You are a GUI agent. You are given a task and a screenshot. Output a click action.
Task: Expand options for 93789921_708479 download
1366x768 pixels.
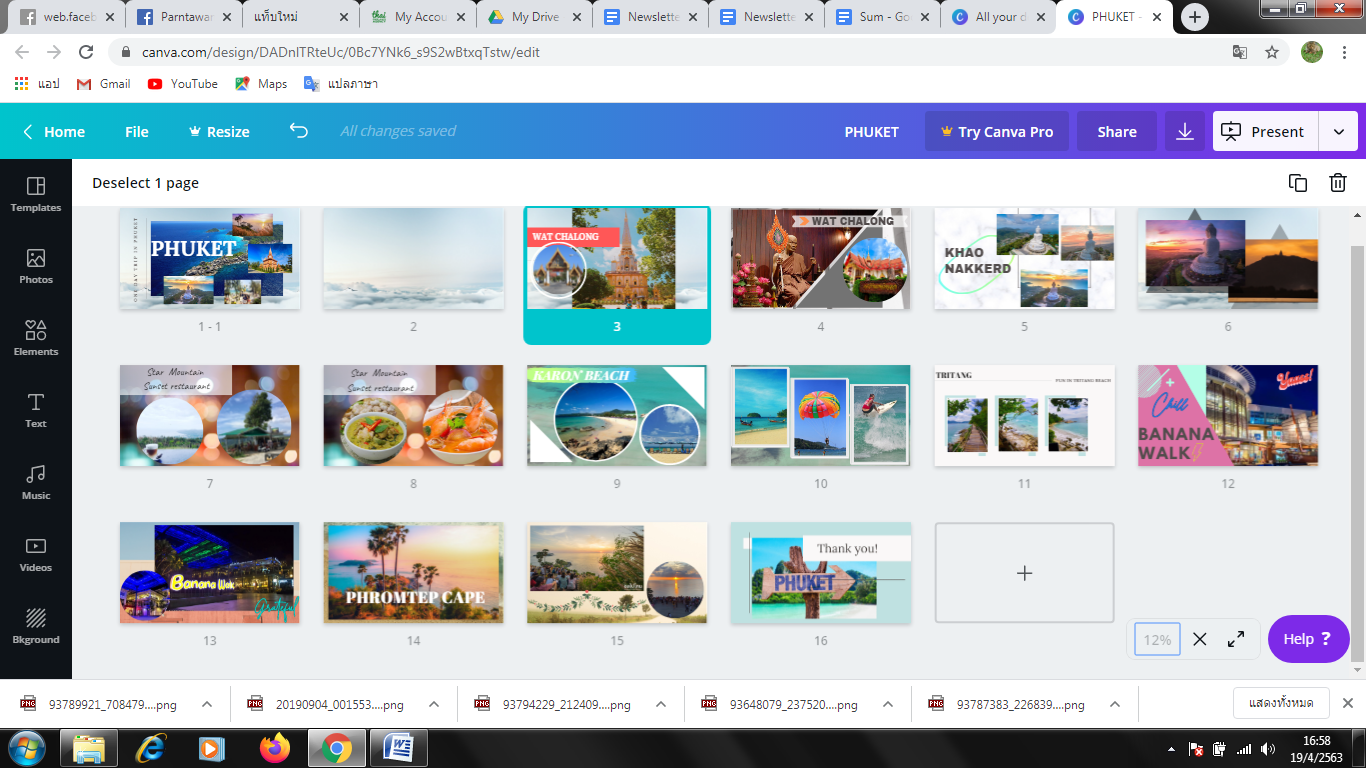point(207,704)
